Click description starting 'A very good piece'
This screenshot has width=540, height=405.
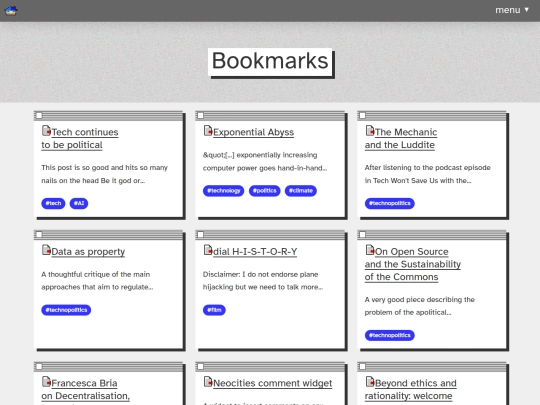[x=419, y=306]
